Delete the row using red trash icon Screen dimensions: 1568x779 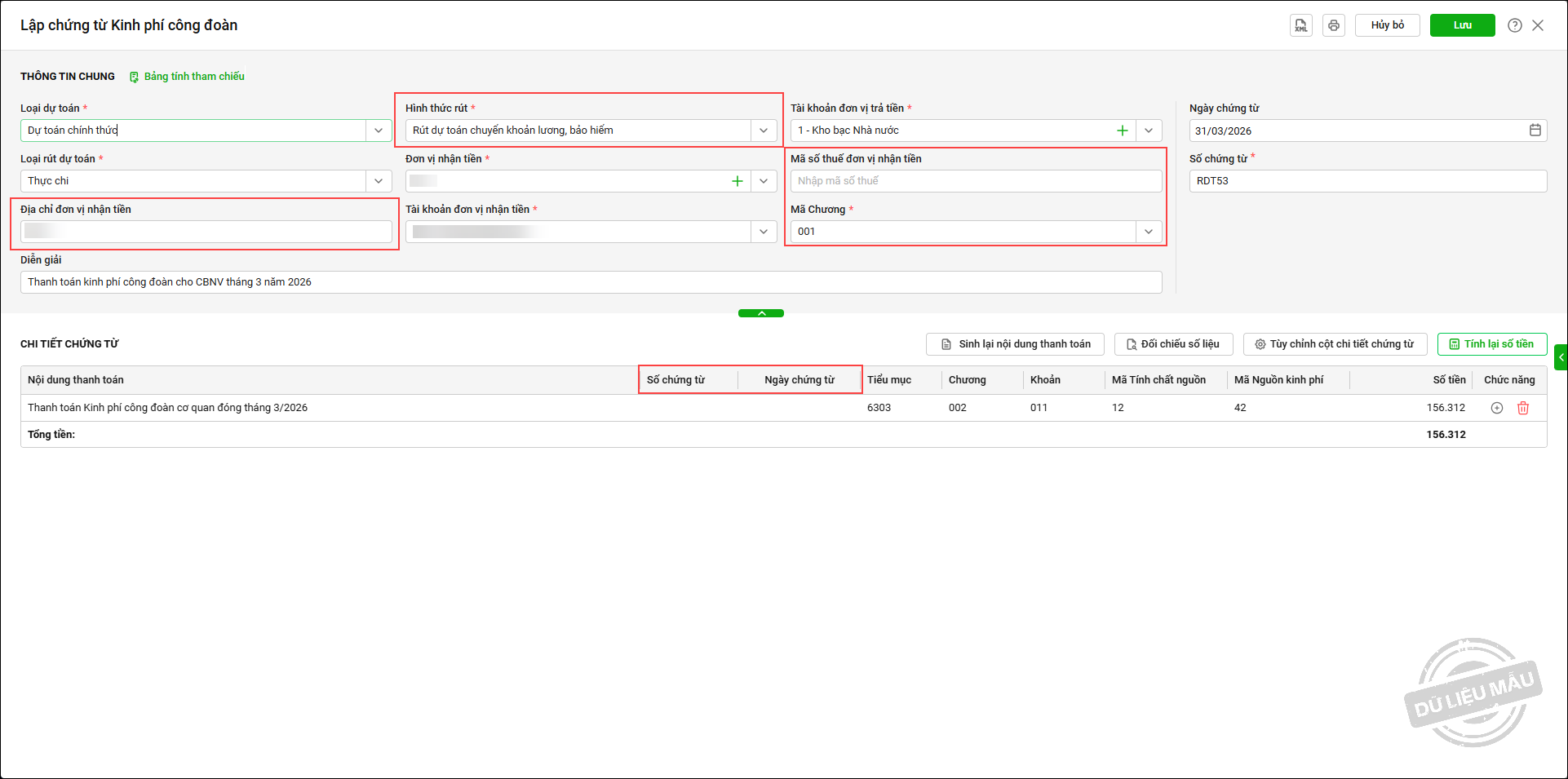(1522, 408)
